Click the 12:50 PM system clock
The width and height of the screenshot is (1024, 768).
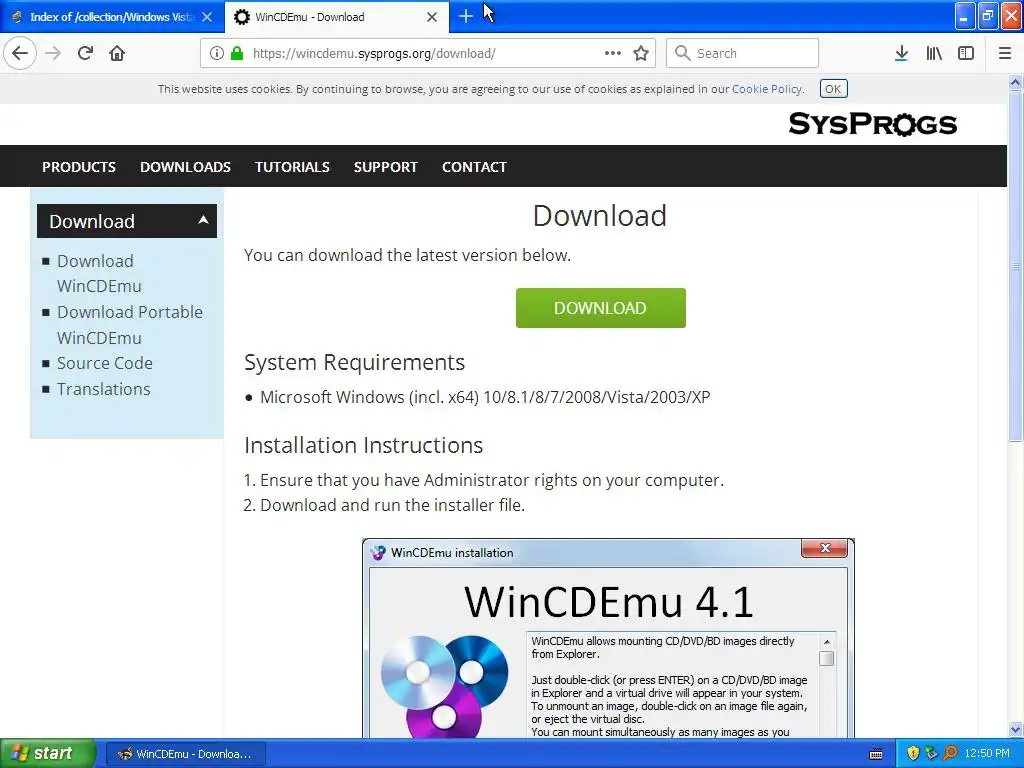point(987,754)
